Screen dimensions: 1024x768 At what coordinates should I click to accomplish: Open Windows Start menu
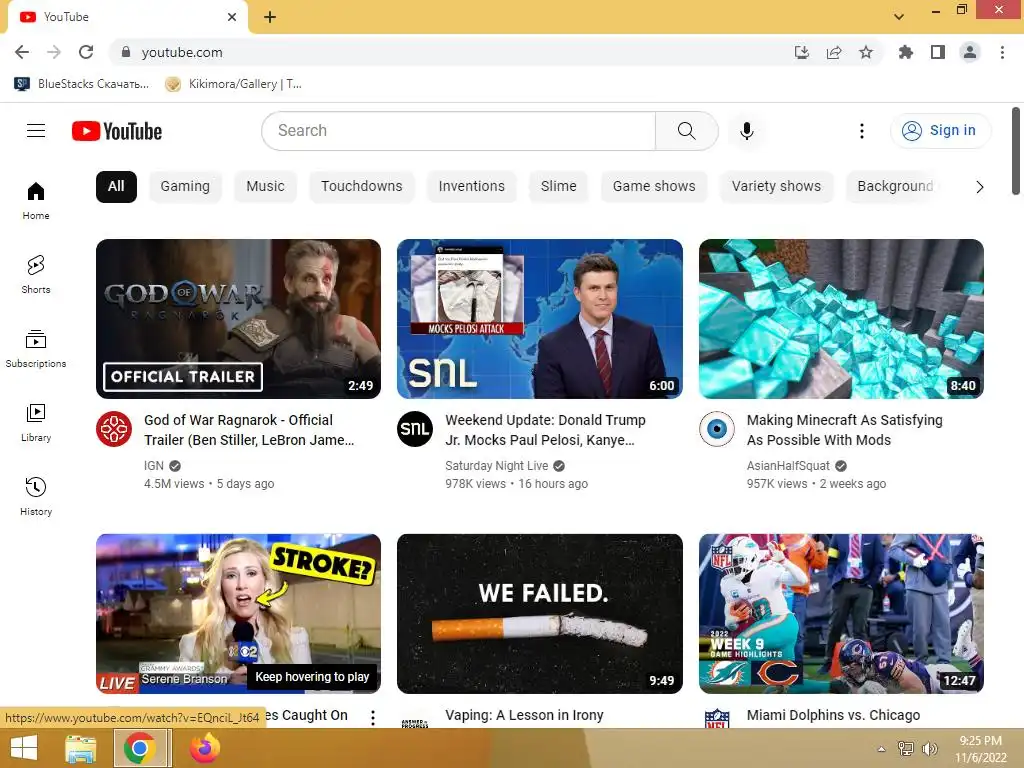point(24,748)
